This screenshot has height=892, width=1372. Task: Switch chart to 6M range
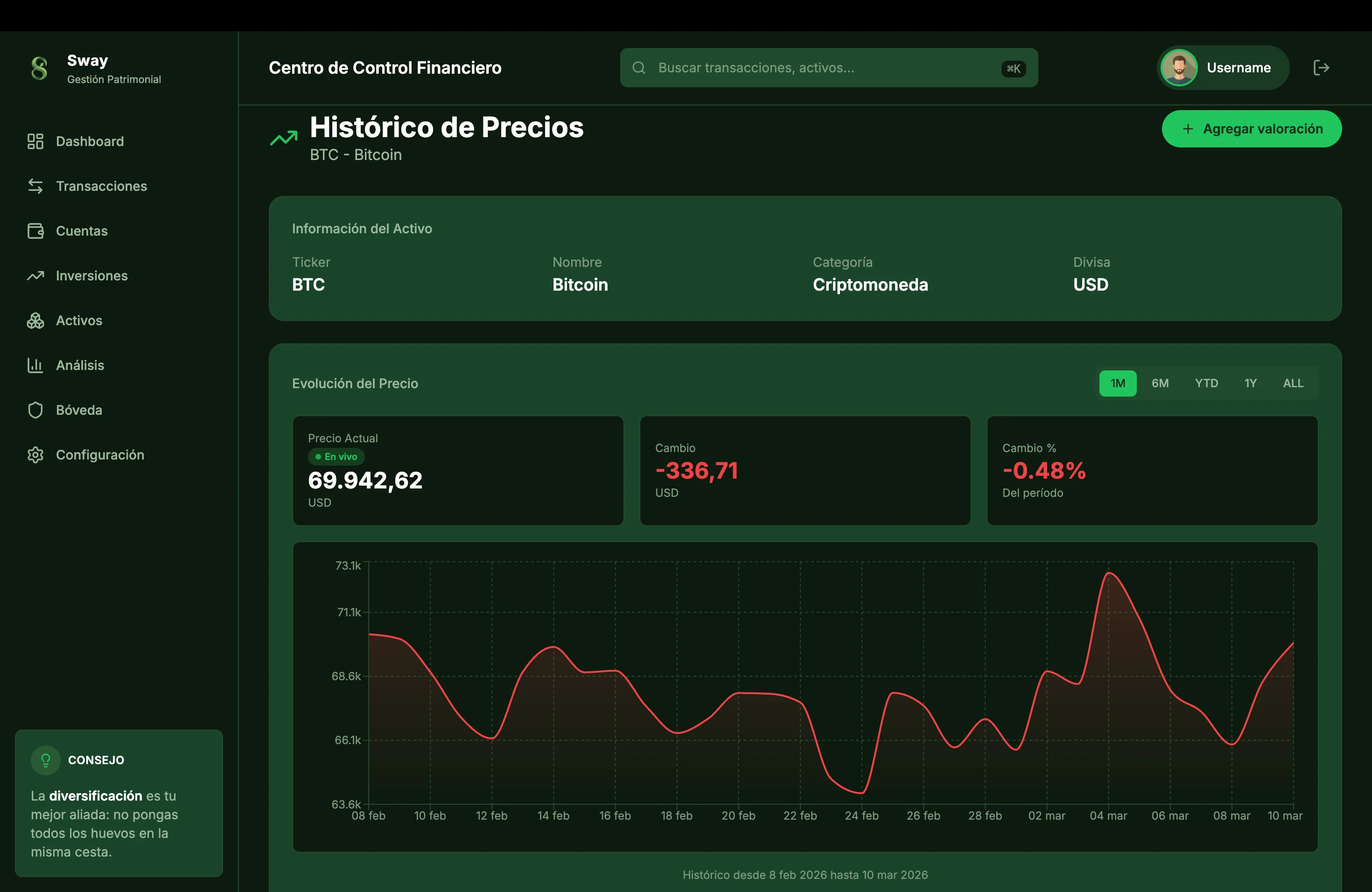1160,383
